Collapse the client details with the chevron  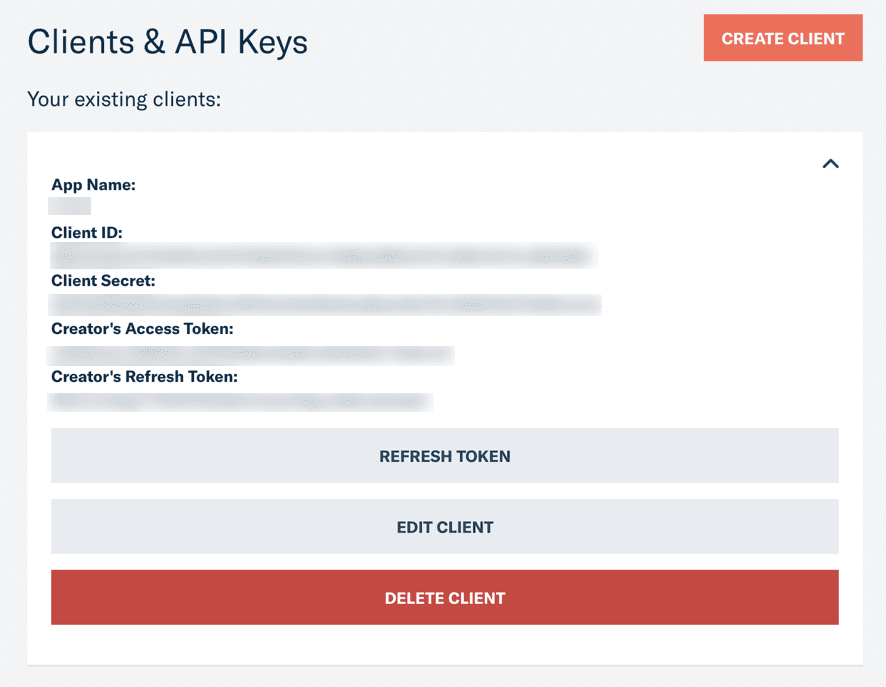tap(830, 164)
